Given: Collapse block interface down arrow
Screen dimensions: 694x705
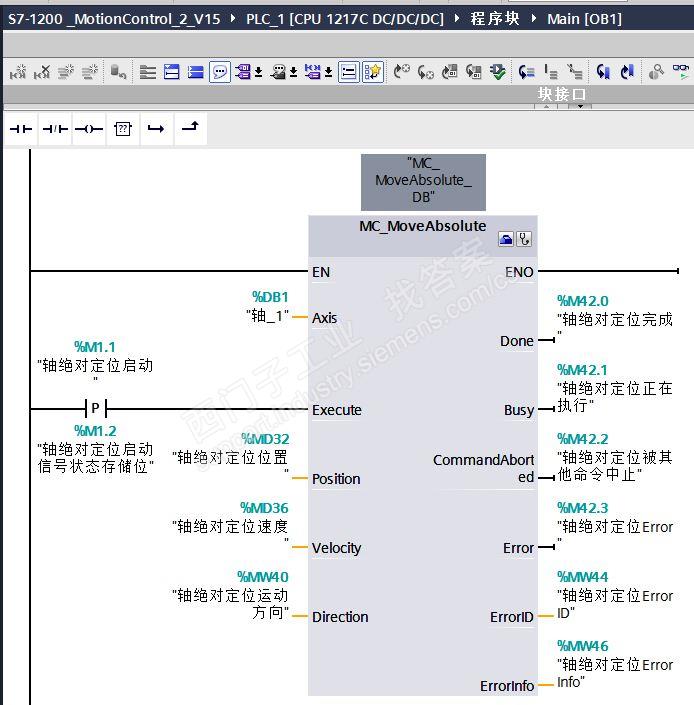Looking at the screenshot, I should pyautogui.click(x=580, y=107).
